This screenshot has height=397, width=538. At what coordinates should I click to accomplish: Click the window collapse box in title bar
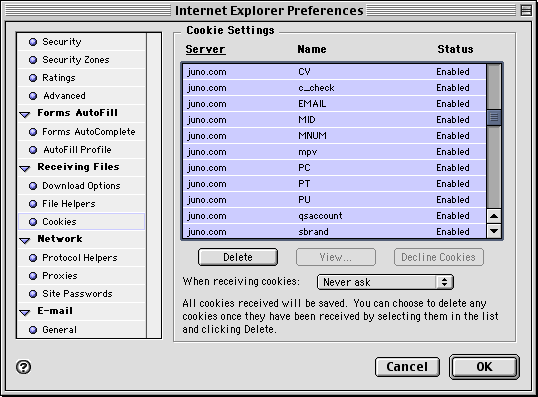point(526,10)
